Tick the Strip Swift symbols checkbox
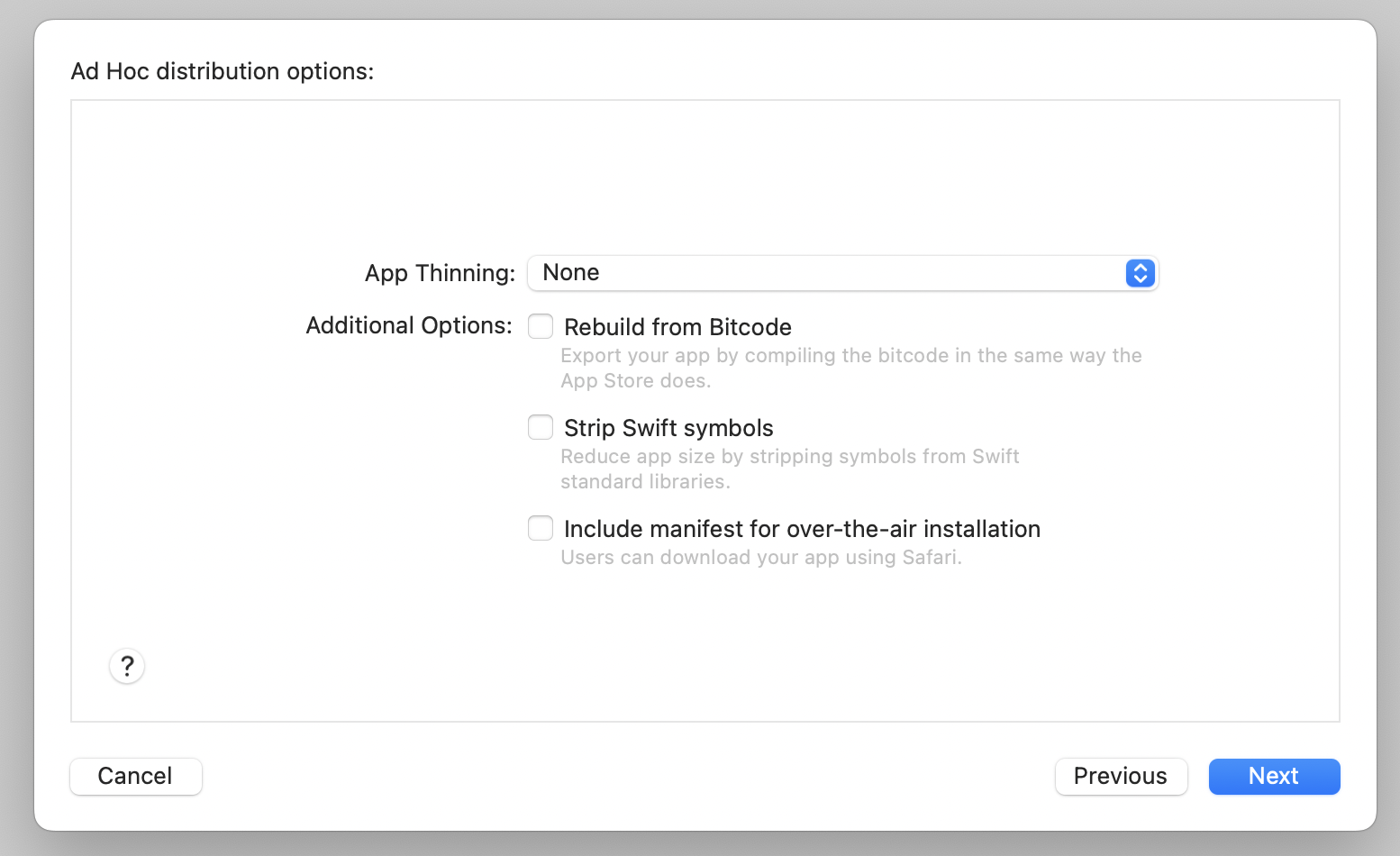 (541, 427)
